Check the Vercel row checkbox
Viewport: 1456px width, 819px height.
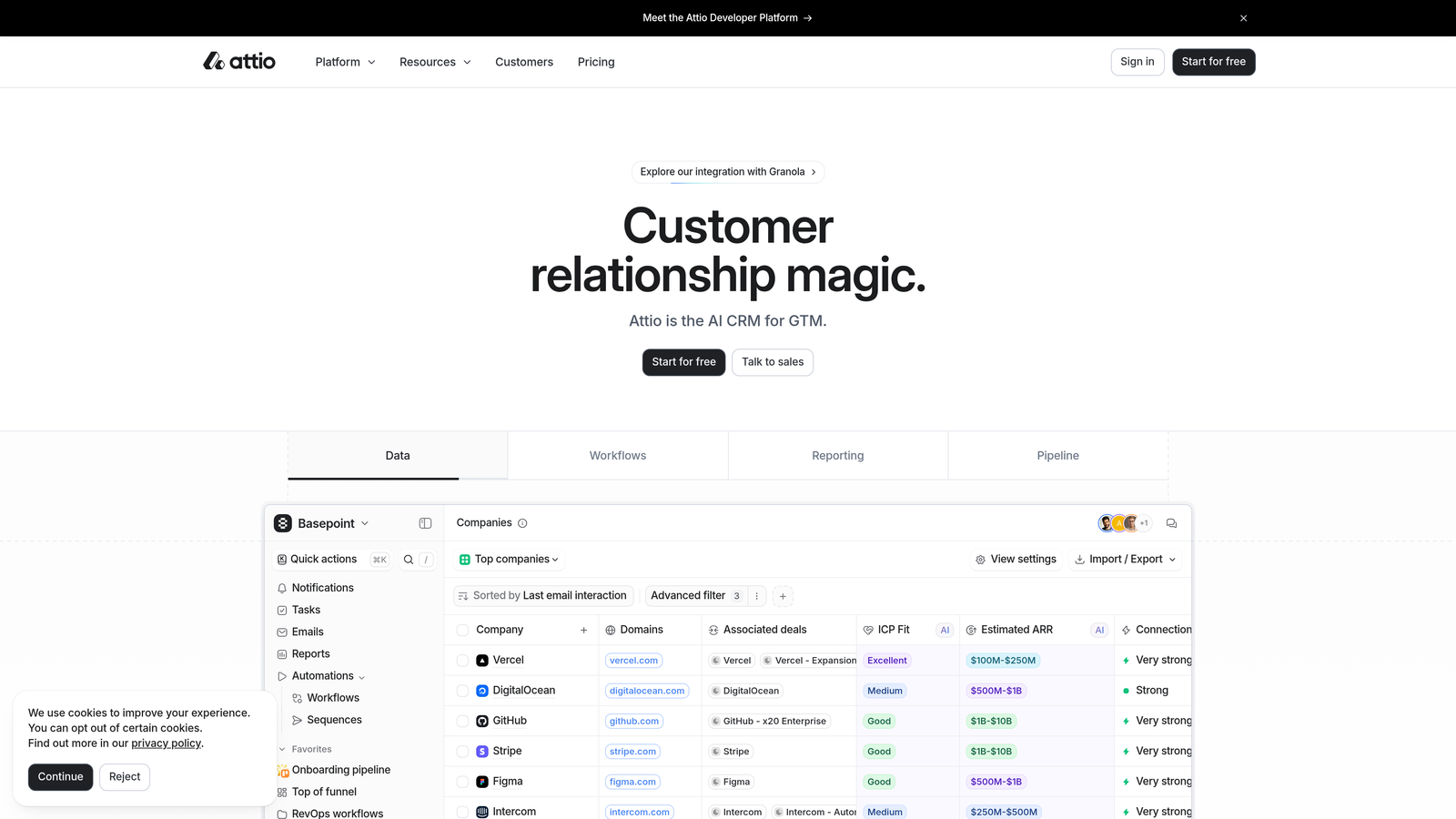(461, 660)
